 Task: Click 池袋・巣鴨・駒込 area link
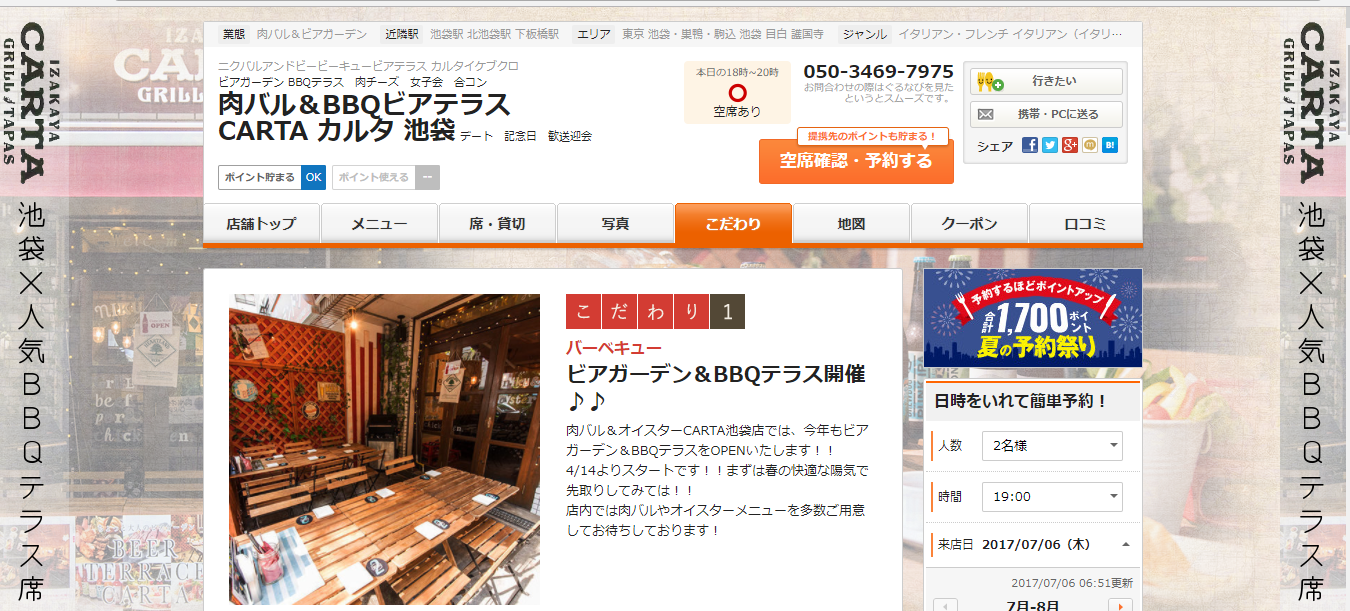click(x=692, y=34)
